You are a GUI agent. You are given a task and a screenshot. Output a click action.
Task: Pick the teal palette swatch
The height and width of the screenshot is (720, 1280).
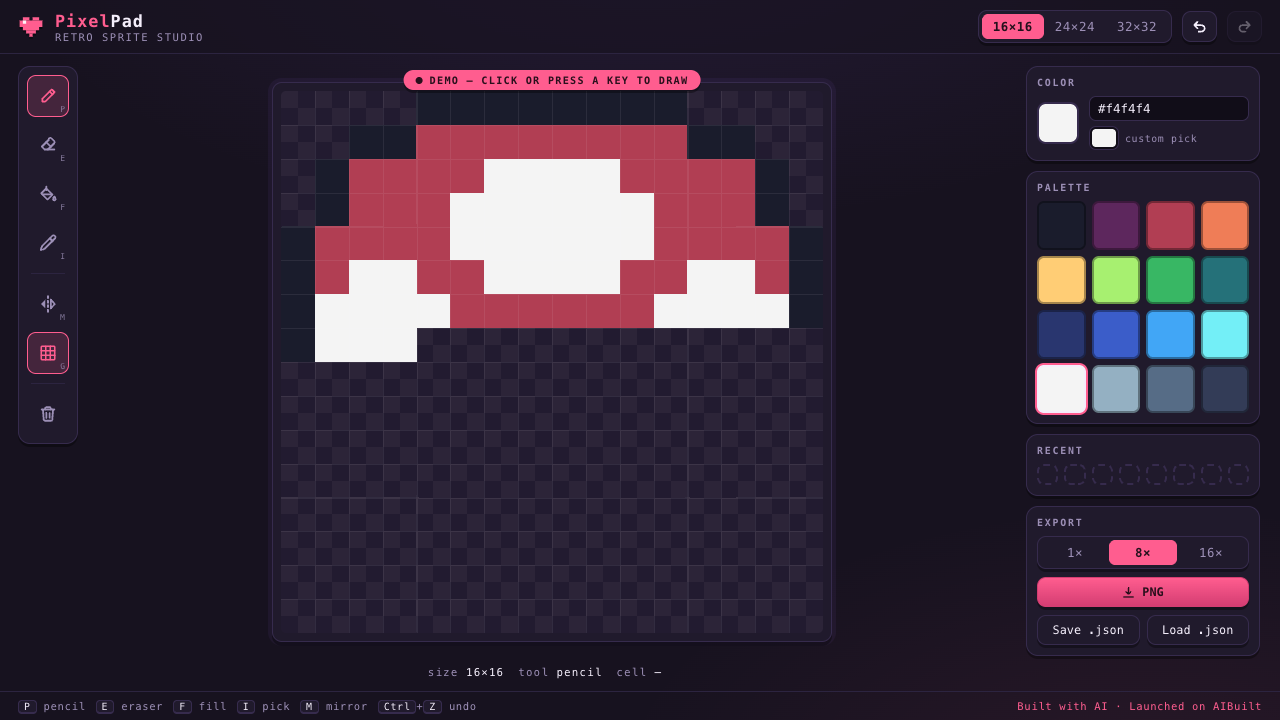tap(1225, 280)
